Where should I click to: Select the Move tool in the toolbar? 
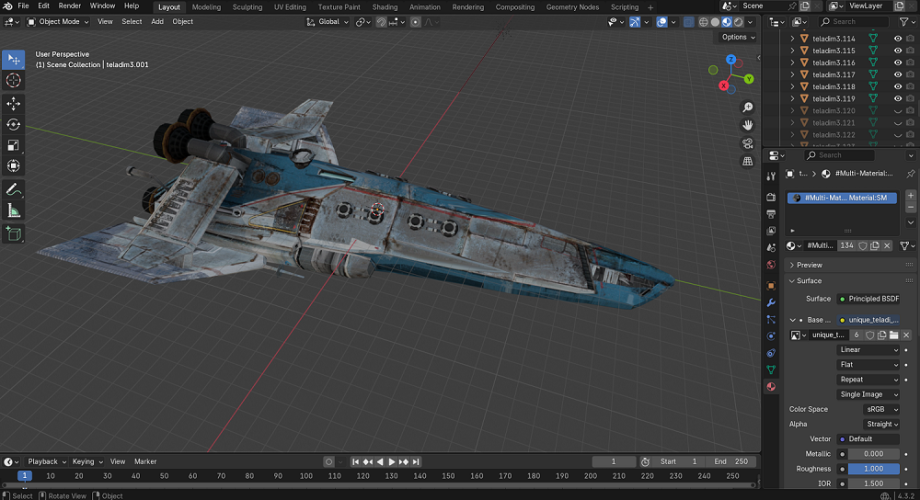[x=14, y=104]
